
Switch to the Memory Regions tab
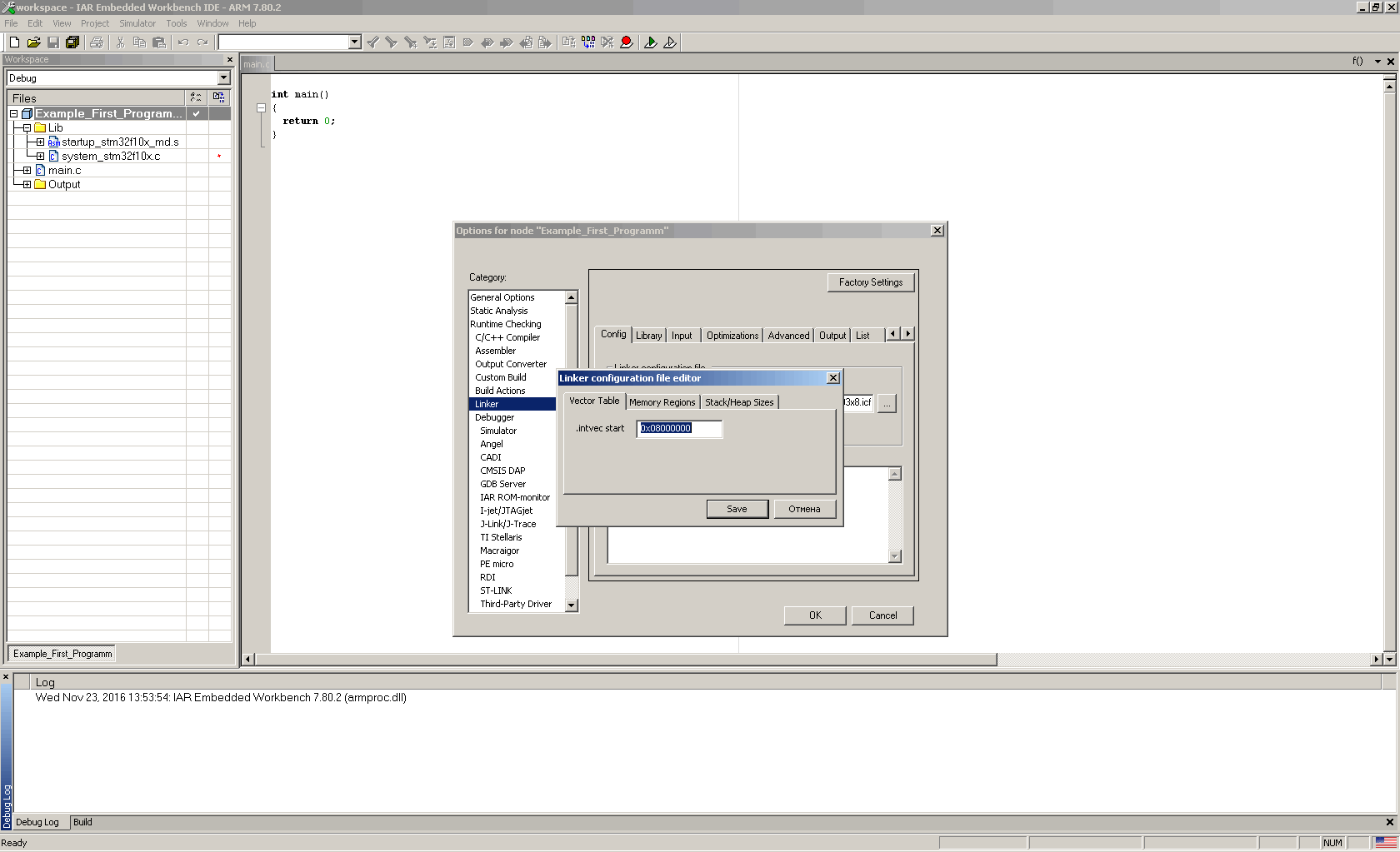pyautogui.click(x=662, y=402)
